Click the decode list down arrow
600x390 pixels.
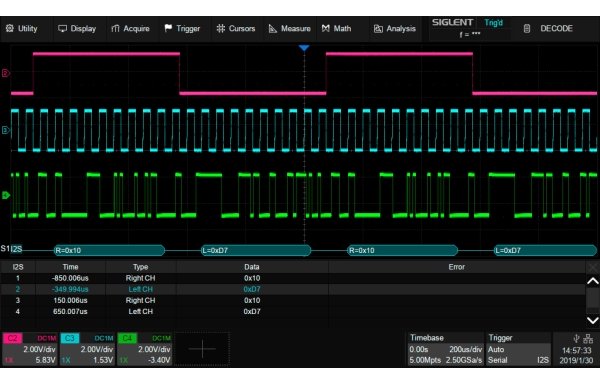593,320
